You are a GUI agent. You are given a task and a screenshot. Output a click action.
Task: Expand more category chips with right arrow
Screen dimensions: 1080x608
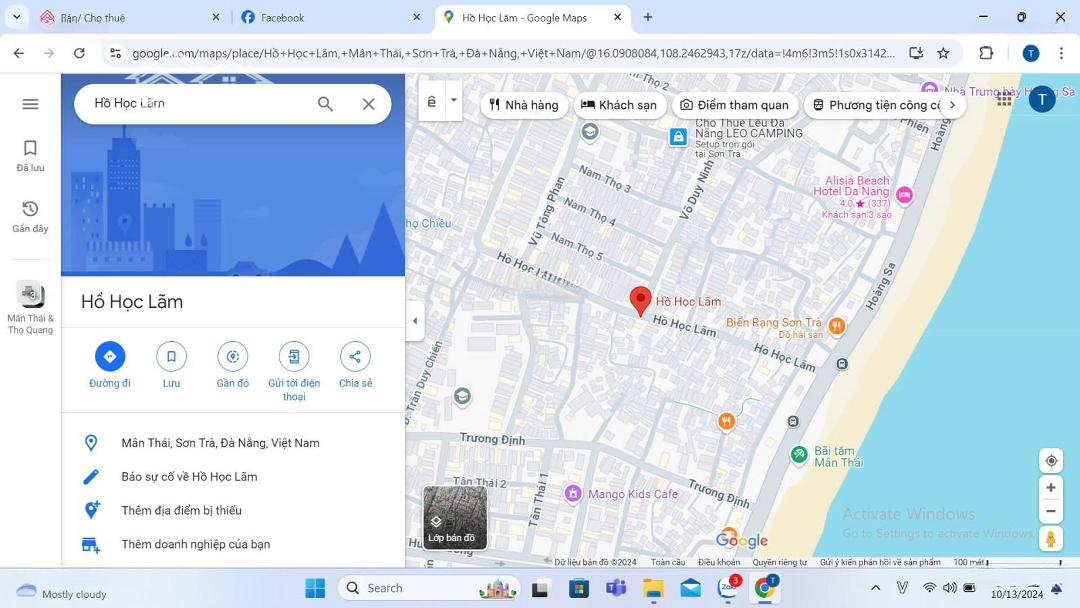tap(952, 105)
